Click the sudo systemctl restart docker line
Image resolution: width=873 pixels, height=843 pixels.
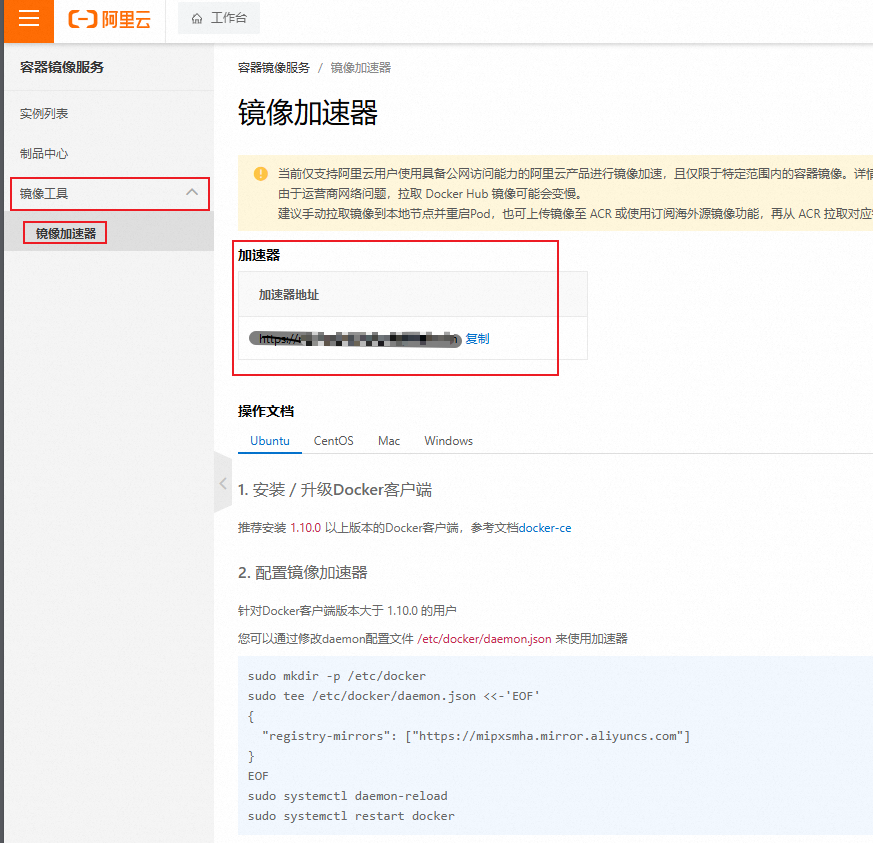[351, 816]
